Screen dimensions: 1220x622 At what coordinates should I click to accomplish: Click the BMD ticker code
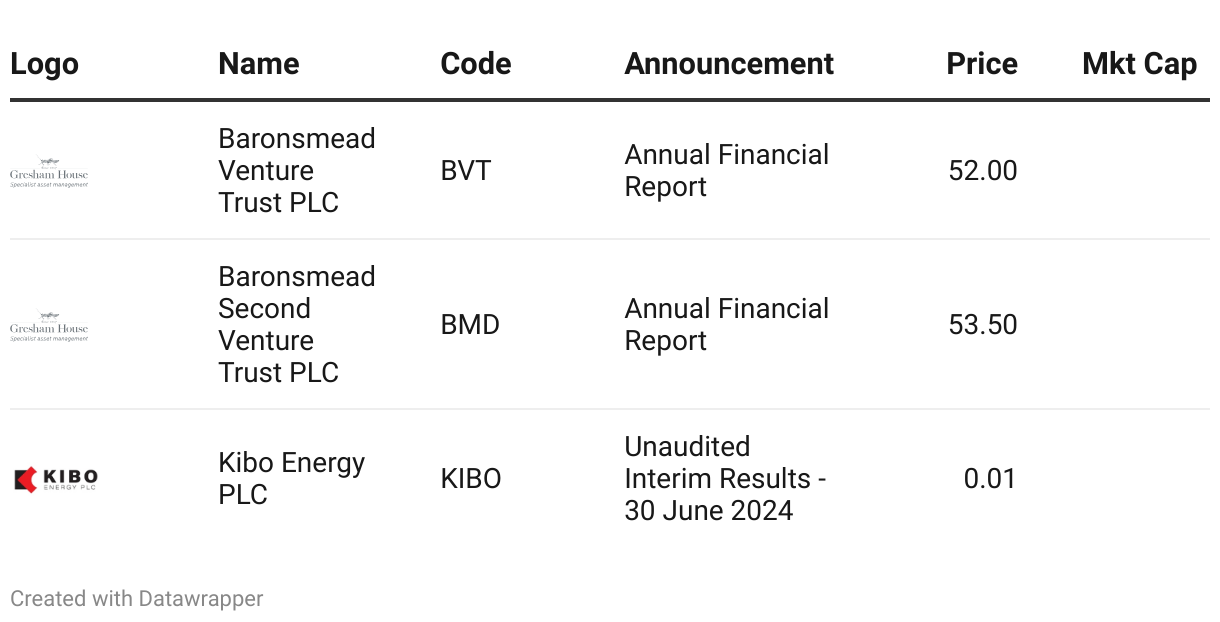coord(470,325)
